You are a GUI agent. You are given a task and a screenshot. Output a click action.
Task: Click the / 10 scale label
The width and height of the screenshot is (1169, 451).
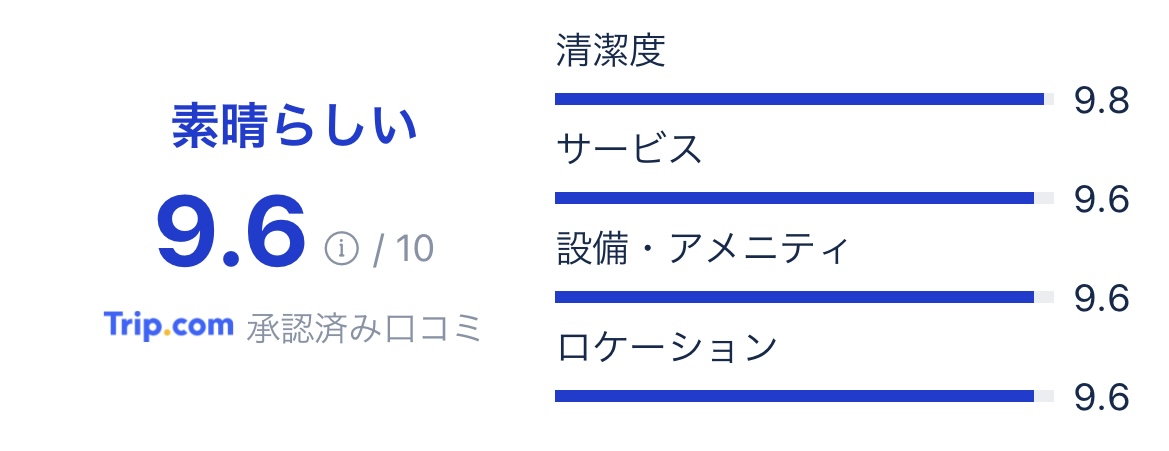tap(403, 248)
